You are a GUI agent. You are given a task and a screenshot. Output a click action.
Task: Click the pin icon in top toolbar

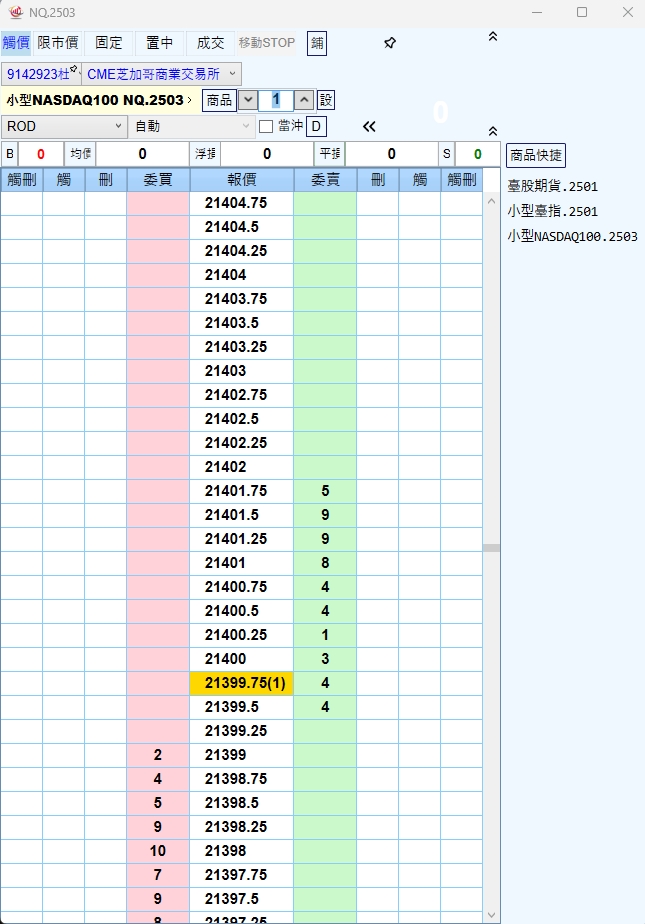pos(390,43)
